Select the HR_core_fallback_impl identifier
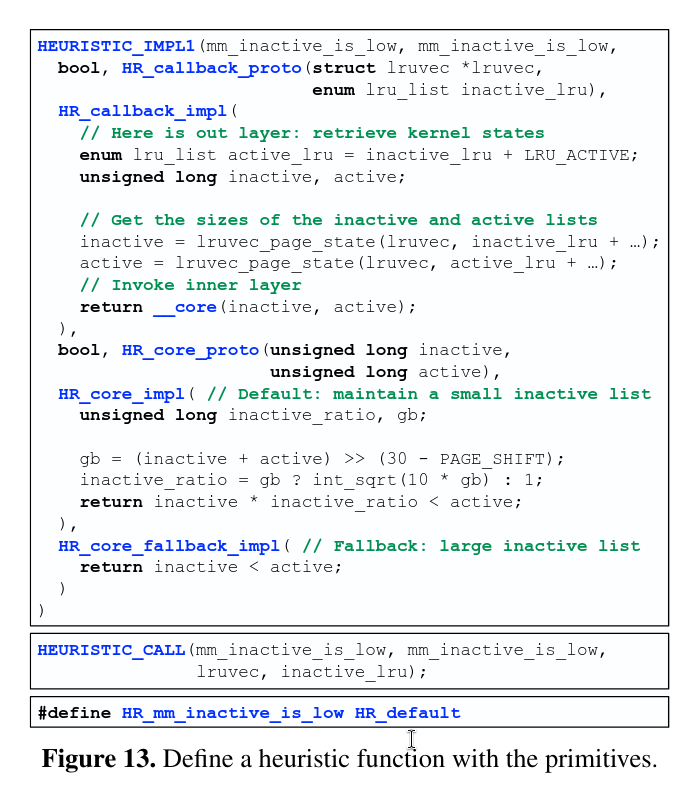This screenshot has width=700, height=801. [x=169, y=546]
